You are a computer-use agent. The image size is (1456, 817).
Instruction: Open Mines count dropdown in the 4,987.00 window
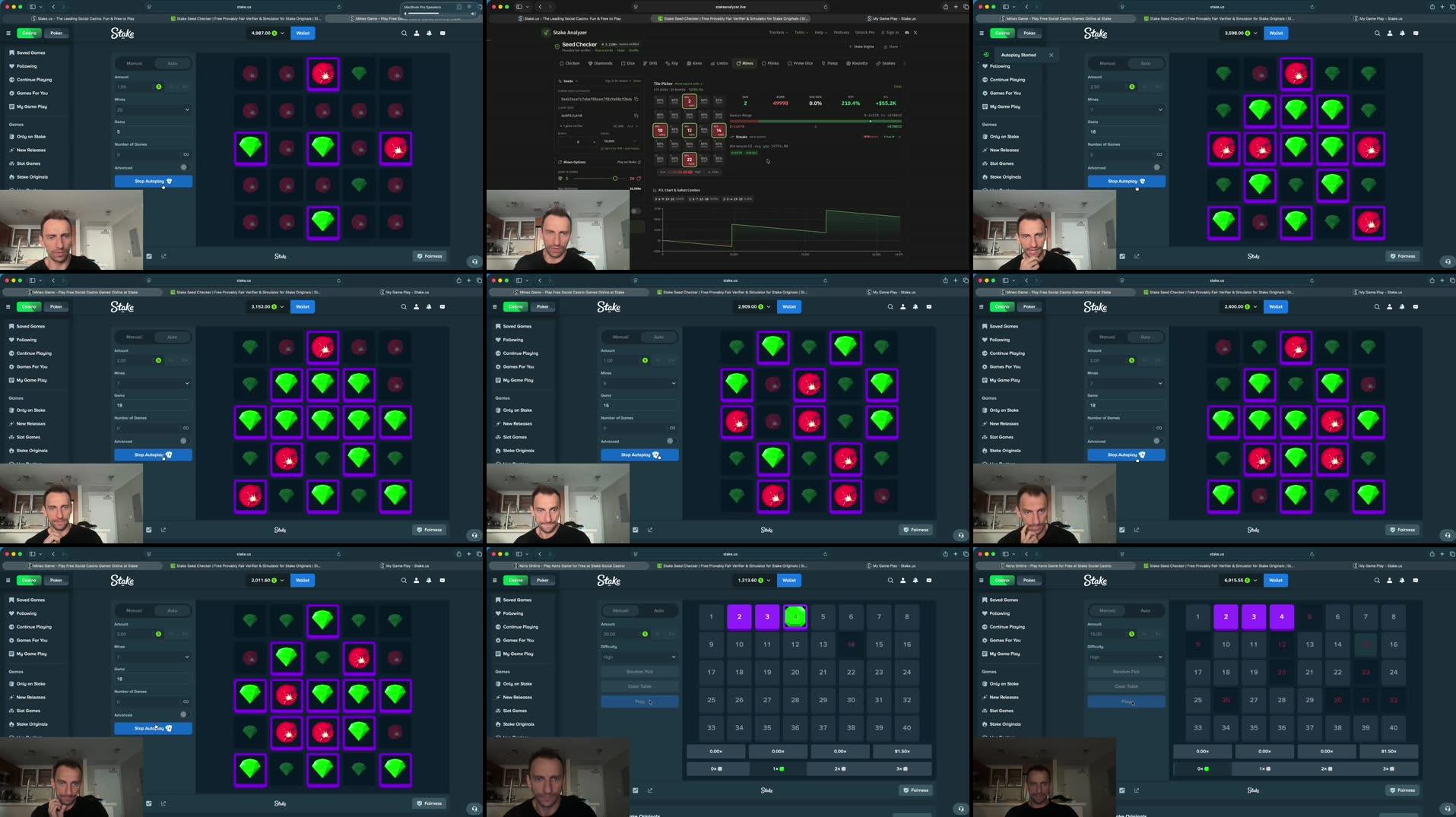pos(153,109)
